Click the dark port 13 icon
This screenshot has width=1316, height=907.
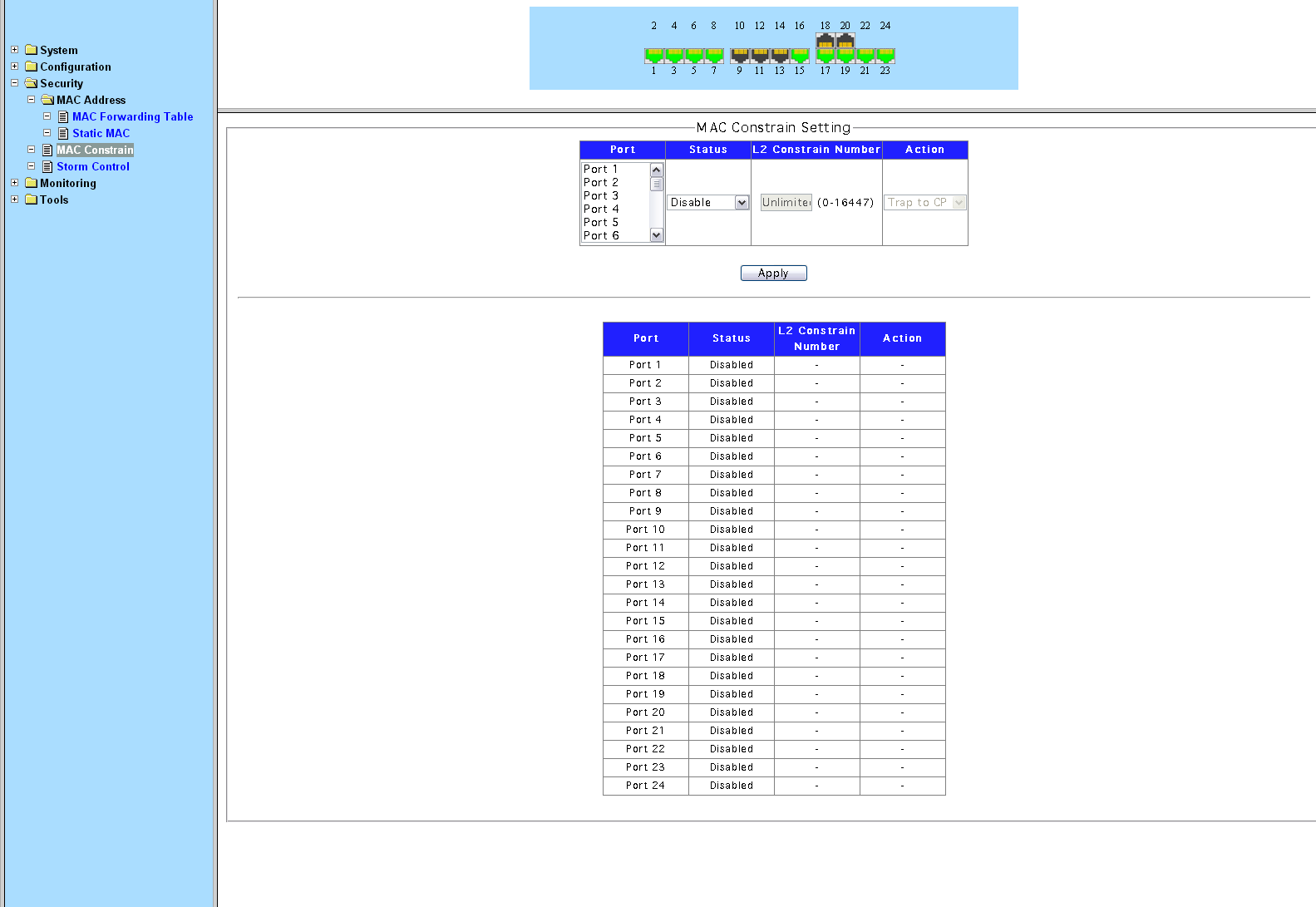pyautogui.click(x=780, y=56)
